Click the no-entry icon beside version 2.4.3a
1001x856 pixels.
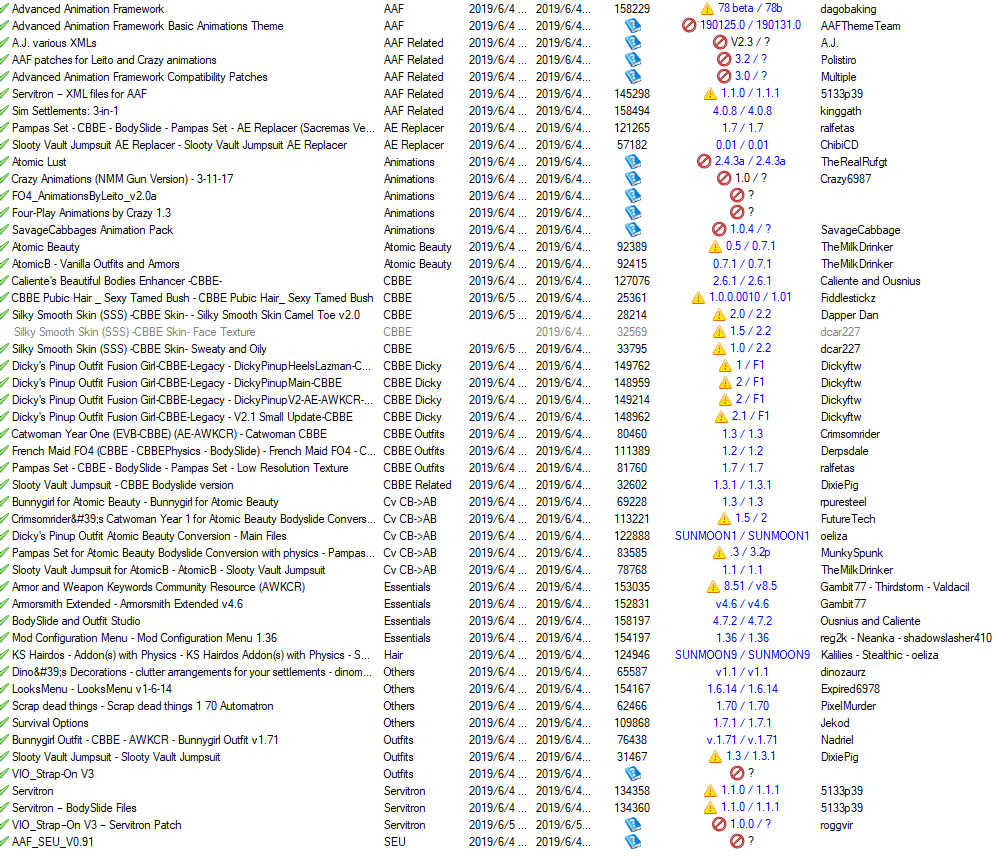[704, 161]
